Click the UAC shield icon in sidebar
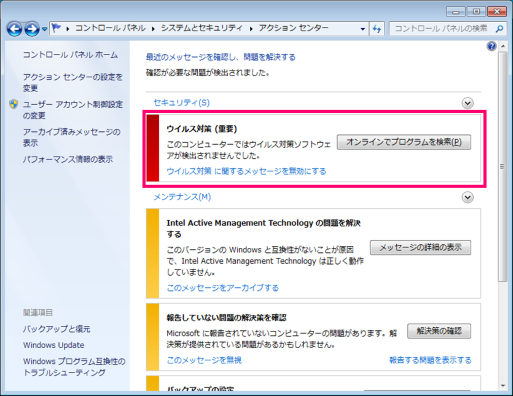This screenshot has height=396, width=513. 14,104
